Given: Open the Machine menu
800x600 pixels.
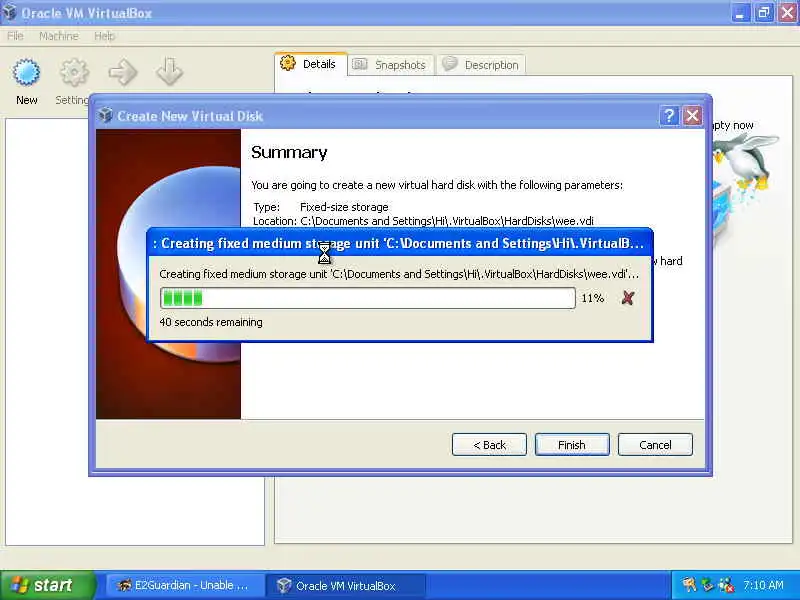Looking at the screenshot, I should point(59,36).
